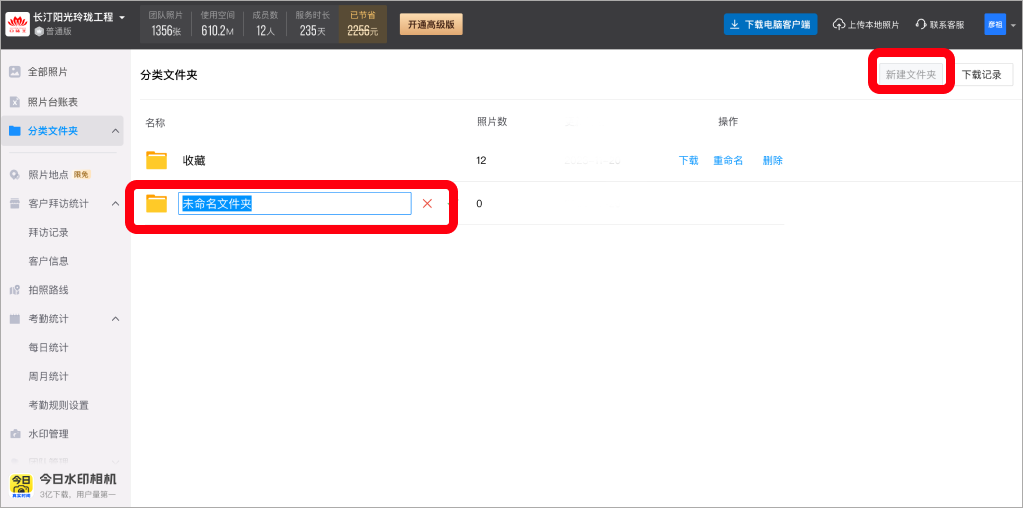Screen dimensions: 1023x508
Task: Click the 普通版 edition badge
Action: (x=53, y=31)
